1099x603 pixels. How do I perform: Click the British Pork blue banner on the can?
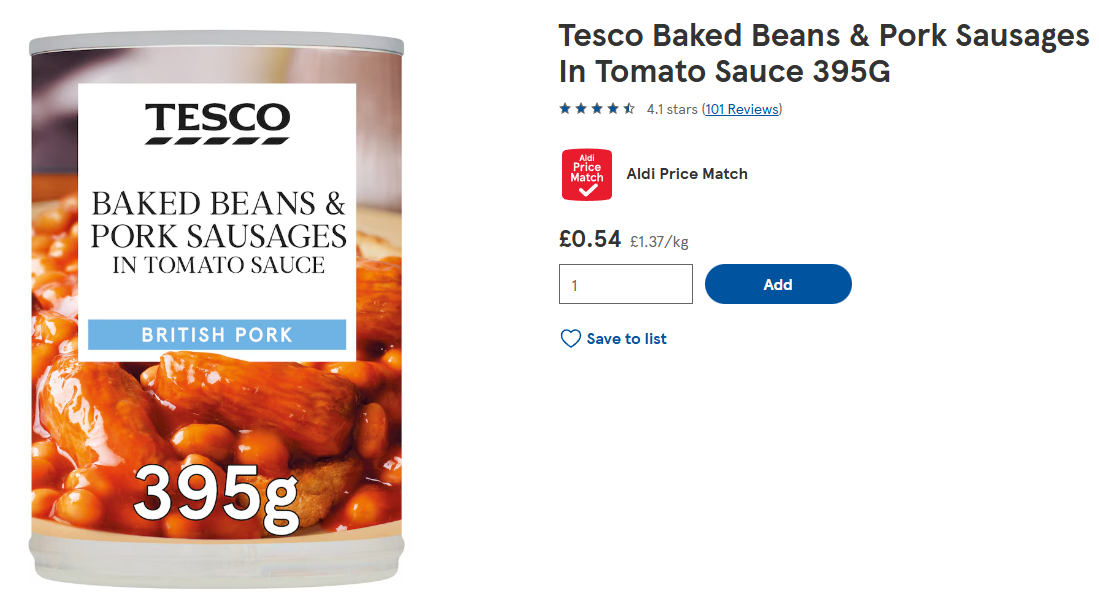point(217,334)
